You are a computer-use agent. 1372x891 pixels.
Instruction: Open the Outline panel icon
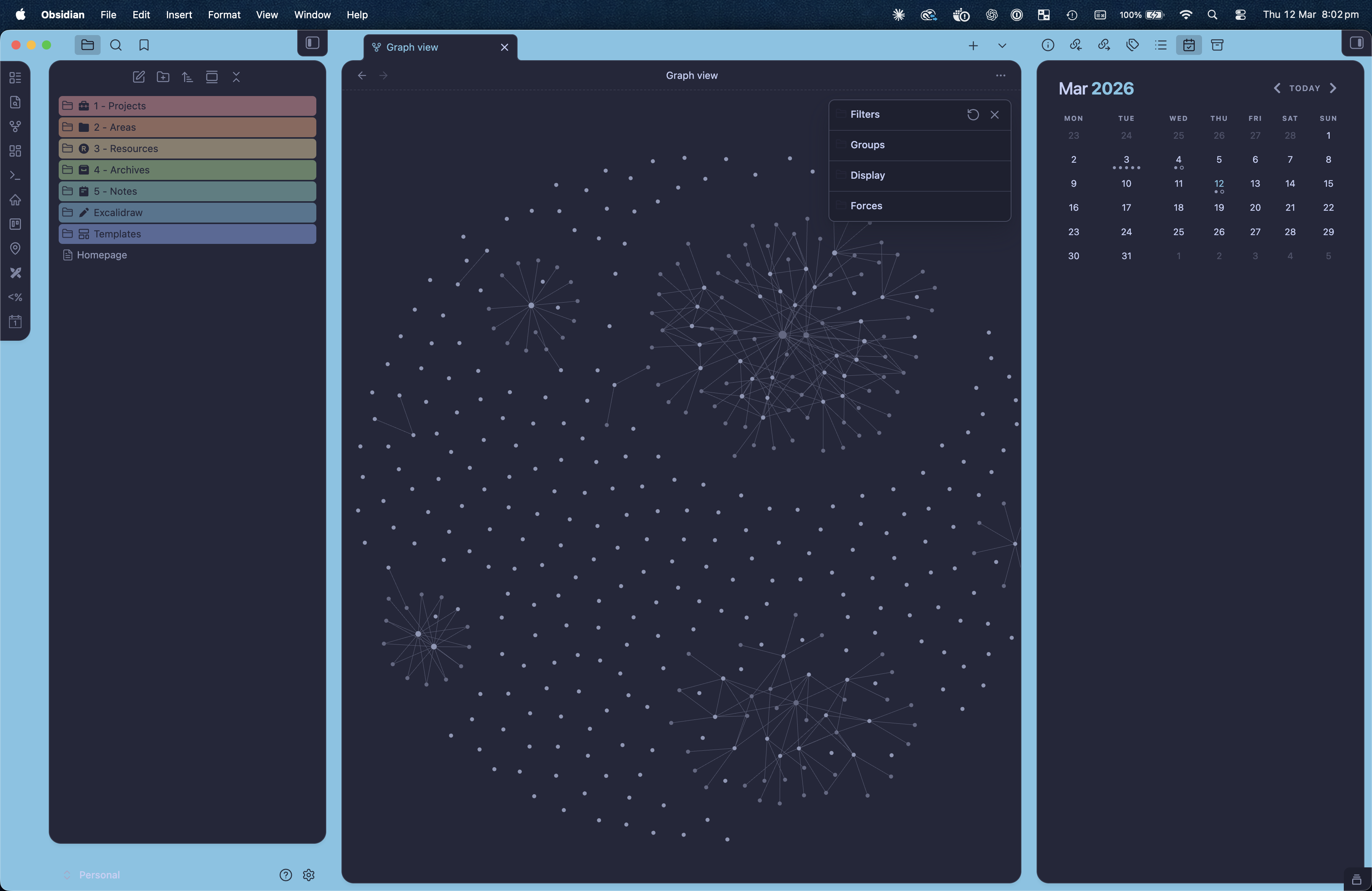tap(1160, 45)
